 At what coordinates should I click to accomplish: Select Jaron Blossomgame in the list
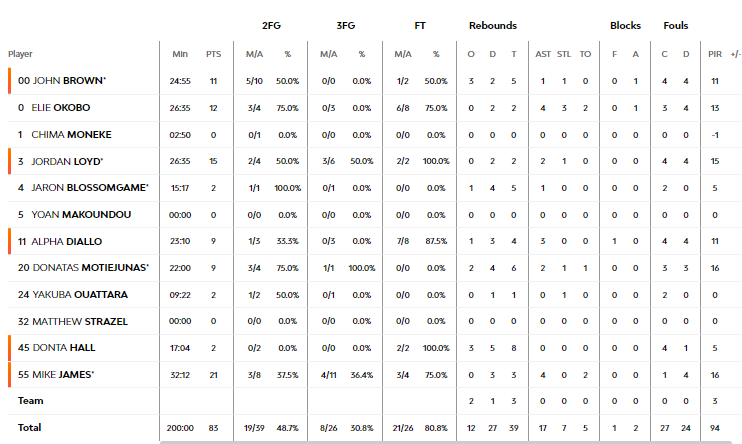click(90, 188)
